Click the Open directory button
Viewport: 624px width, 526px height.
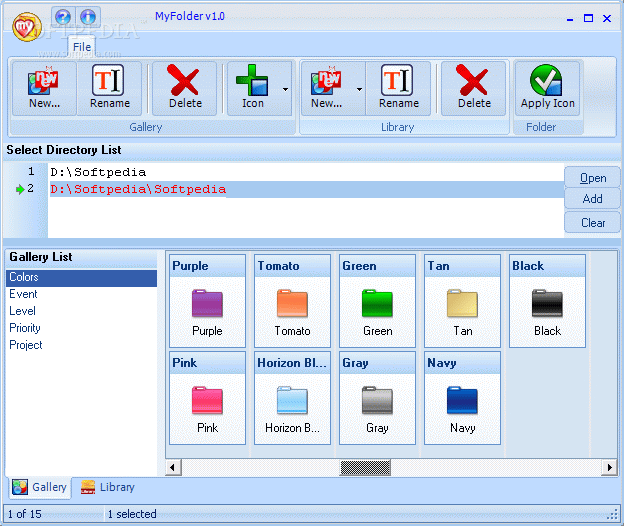tap(593, 178)
